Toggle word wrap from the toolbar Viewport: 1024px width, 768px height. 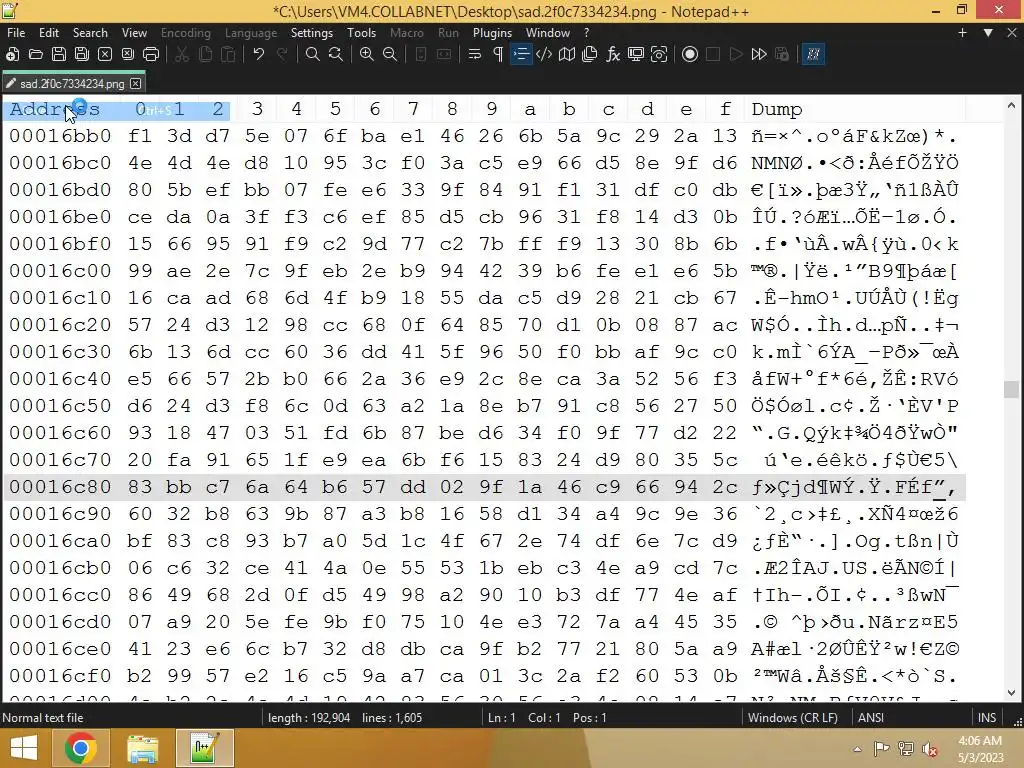coord(475,54)
